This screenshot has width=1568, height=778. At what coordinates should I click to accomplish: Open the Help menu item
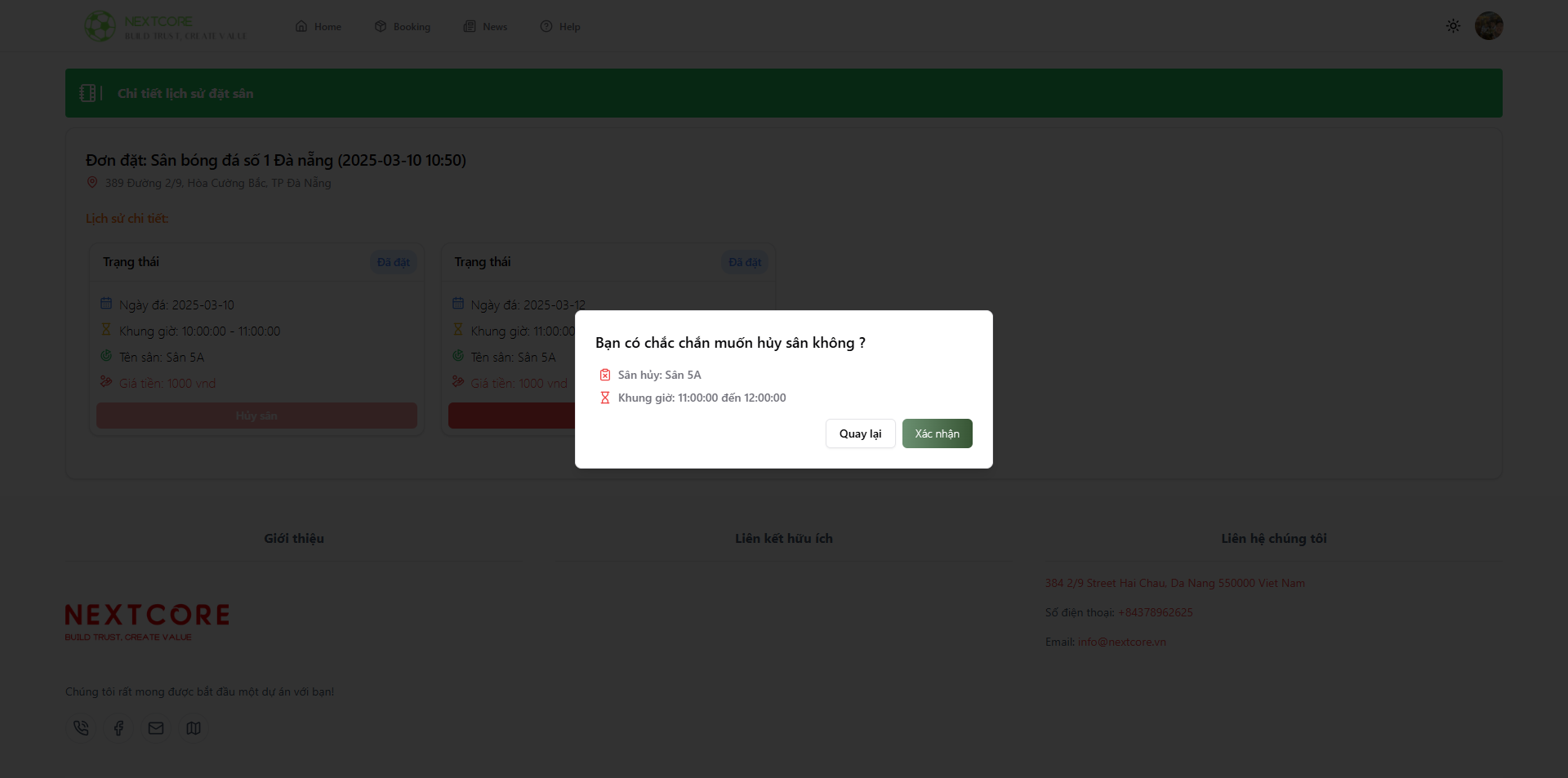pyautogui.click(x=560, y=27)
